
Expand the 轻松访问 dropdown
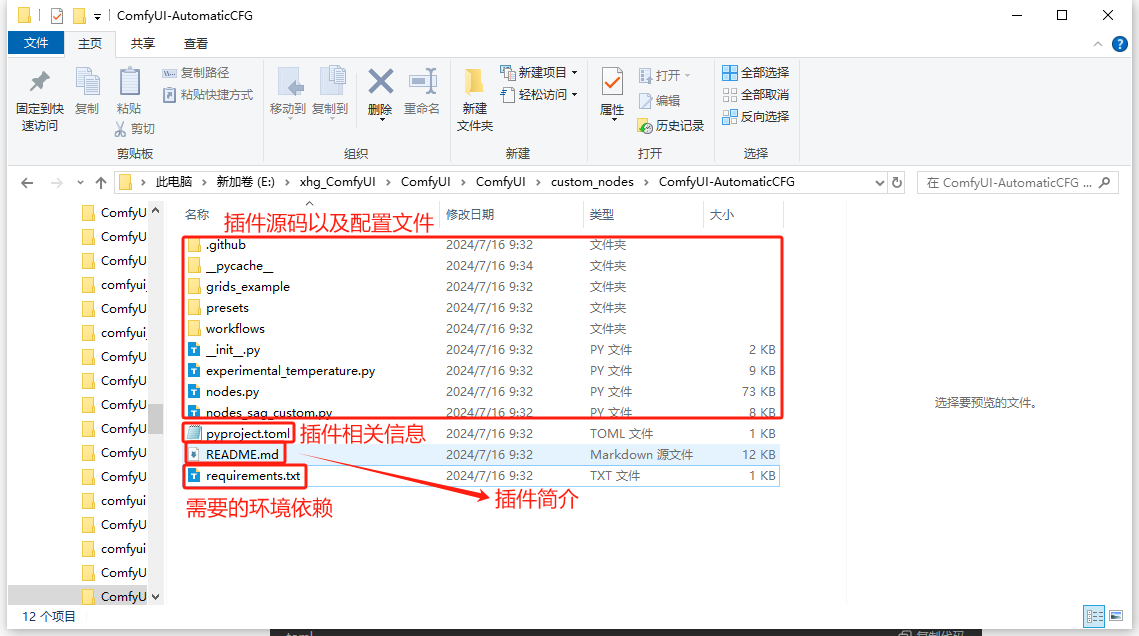point(574,95)
